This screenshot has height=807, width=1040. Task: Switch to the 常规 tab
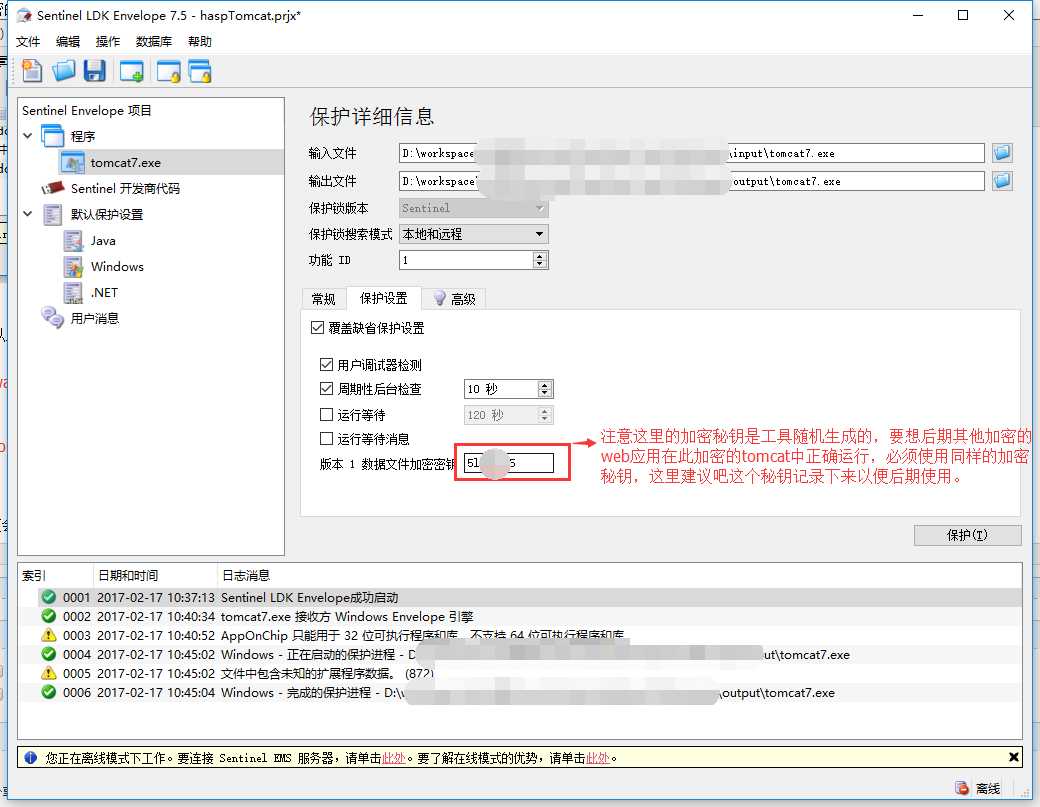pos(324,299)
